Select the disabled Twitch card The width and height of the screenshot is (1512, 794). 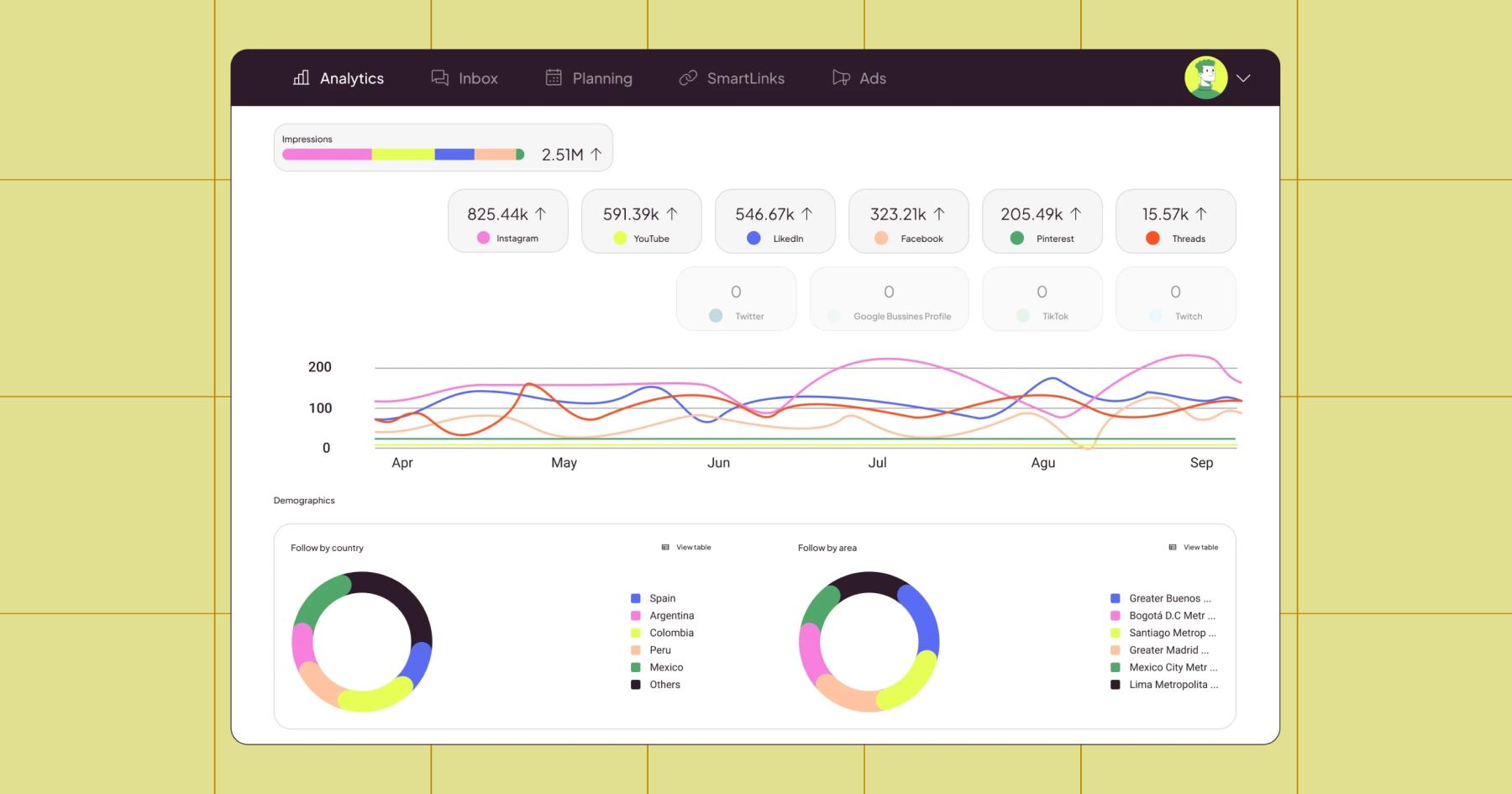click(1176, 299)
